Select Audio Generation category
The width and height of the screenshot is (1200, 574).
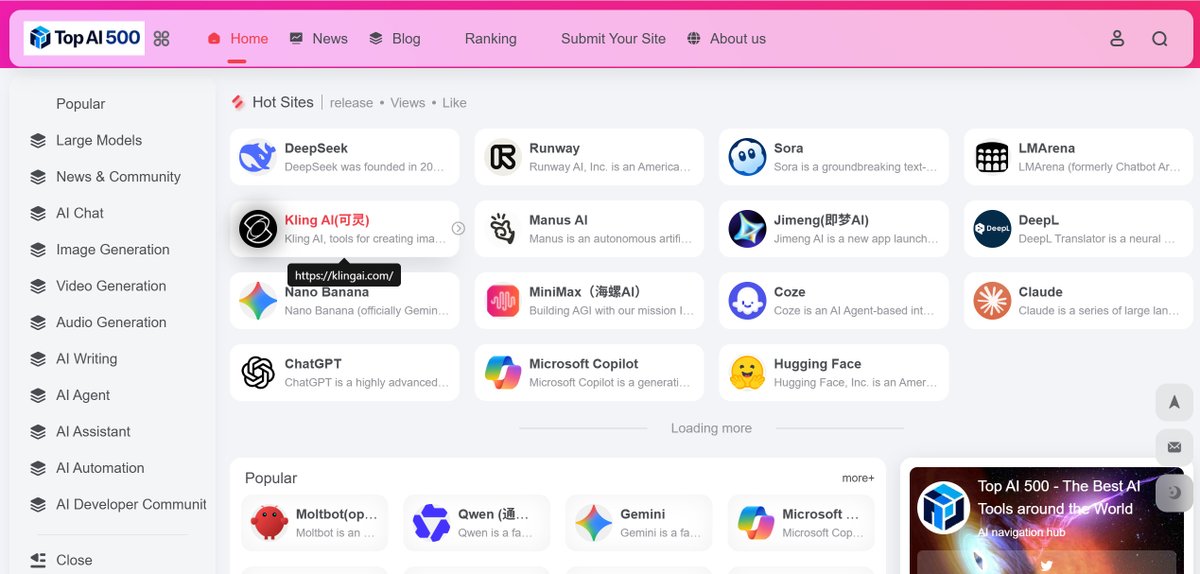point(98,322)
